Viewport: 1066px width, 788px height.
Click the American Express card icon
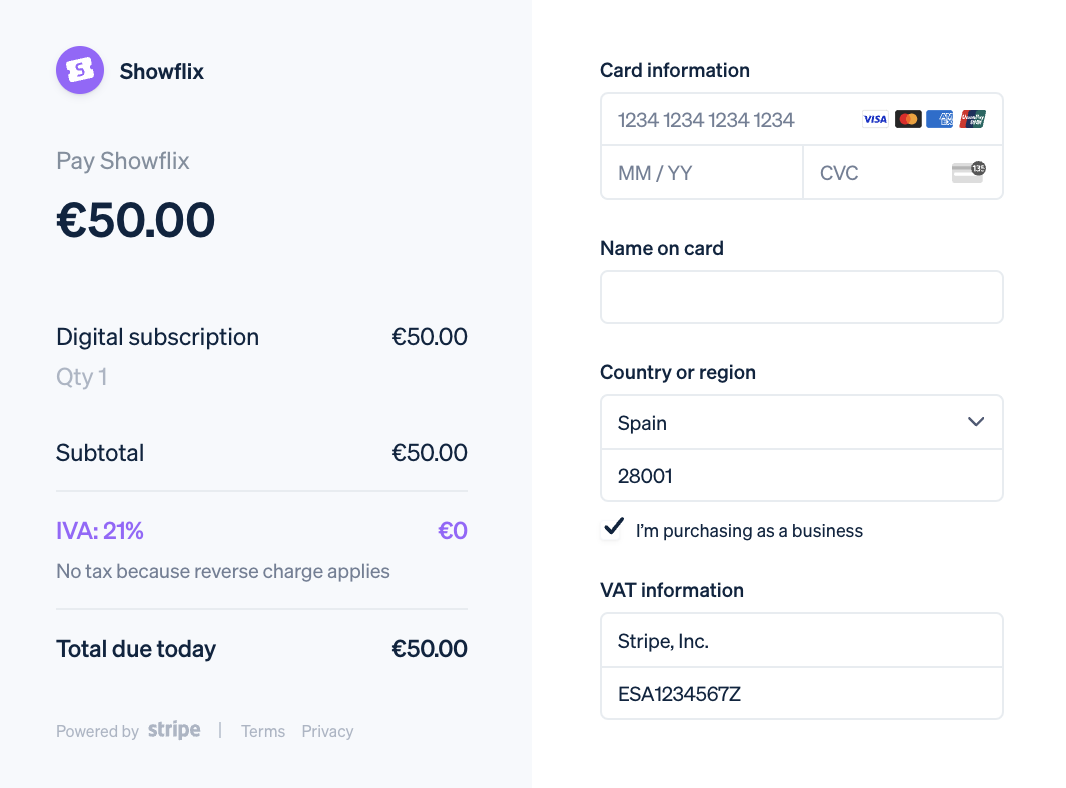[x=940, y=120]
